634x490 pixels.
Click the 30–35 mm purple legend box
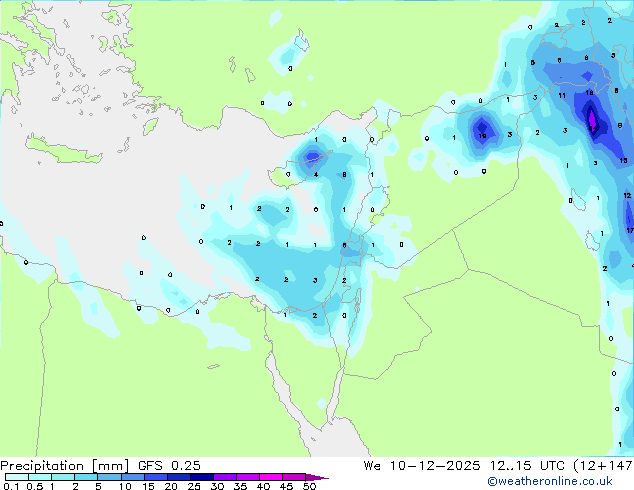[225, 477]
